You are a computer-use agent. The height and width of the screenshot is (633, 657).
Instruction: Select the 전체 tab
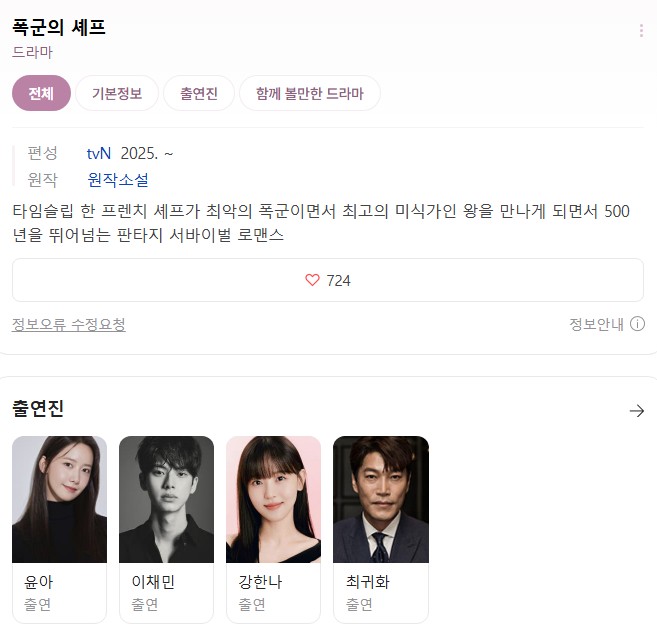point(41,93)
